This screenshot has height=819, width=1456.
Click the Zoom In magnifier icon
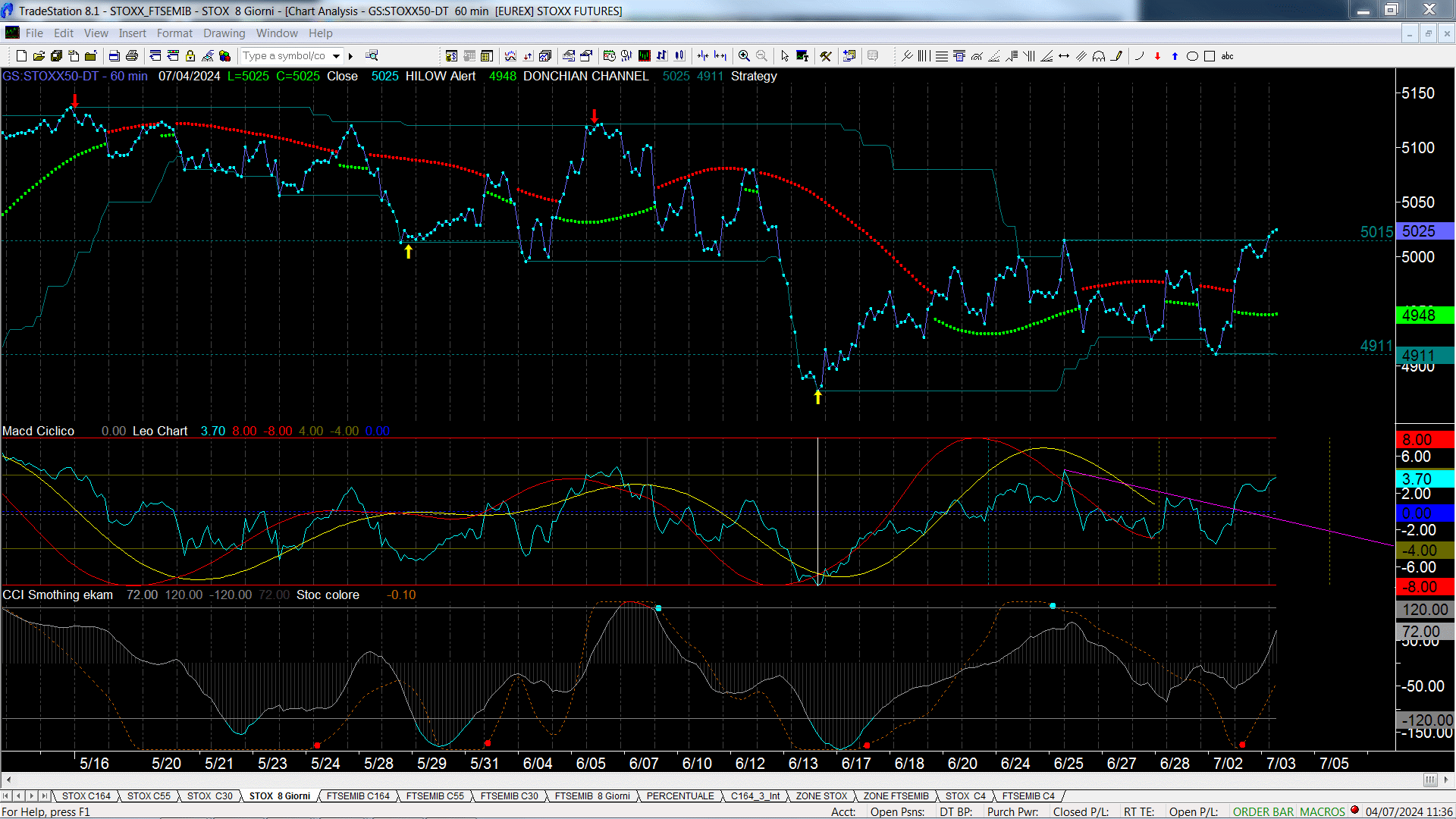coord(744,56)
